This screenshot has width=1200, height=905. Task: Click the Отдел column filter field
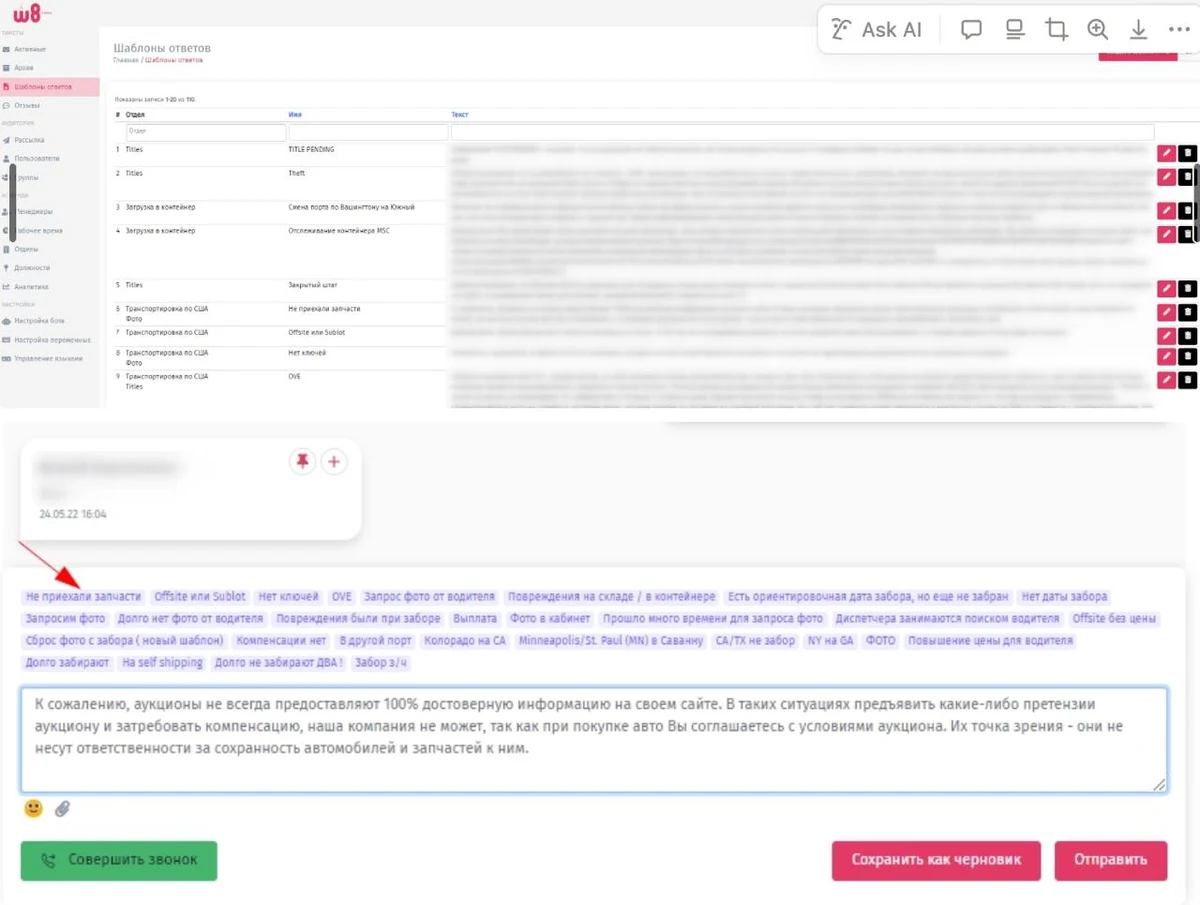(x=205, y=132)
